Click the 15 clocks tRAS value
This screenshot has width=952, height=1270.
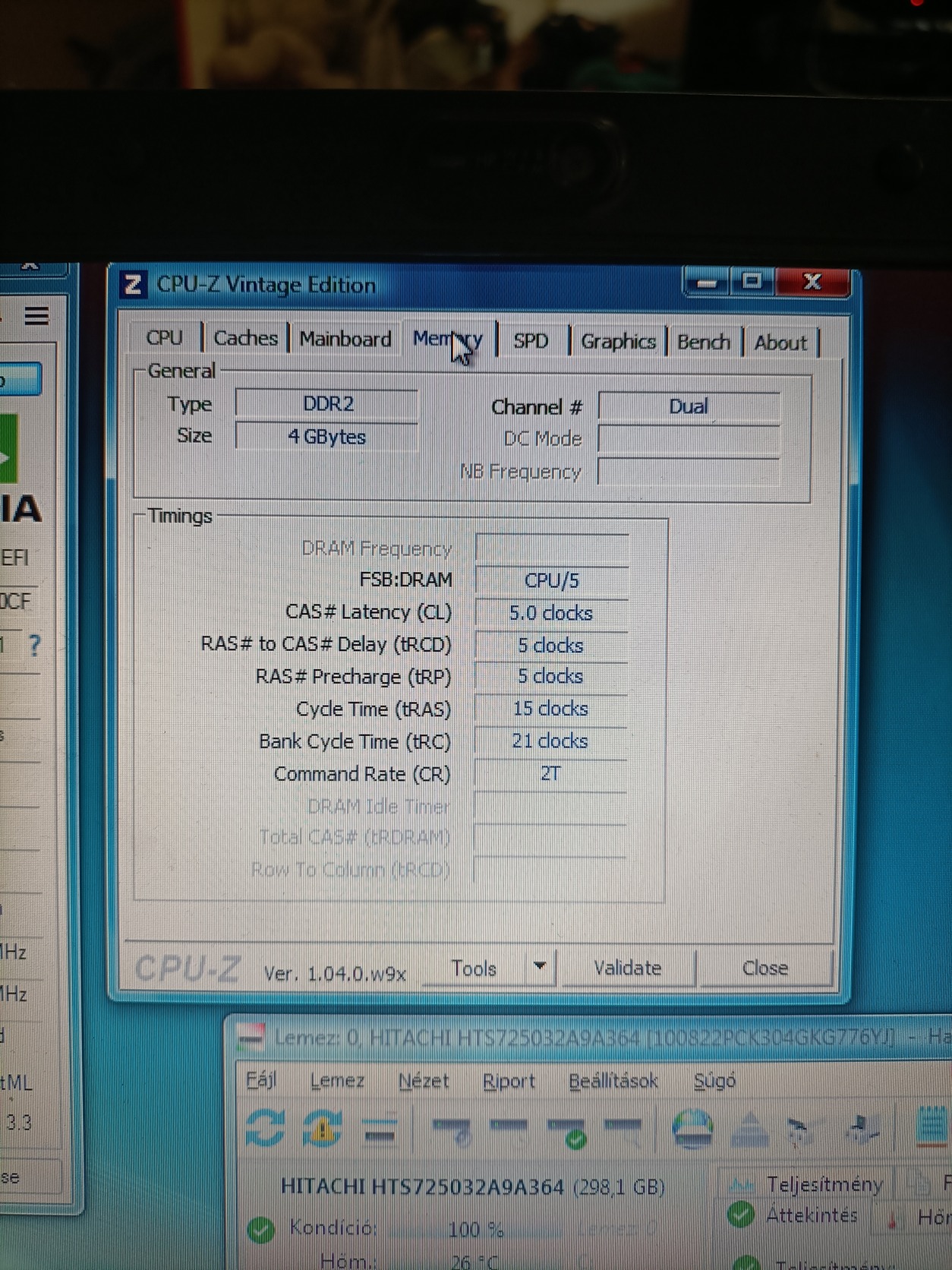551,709
